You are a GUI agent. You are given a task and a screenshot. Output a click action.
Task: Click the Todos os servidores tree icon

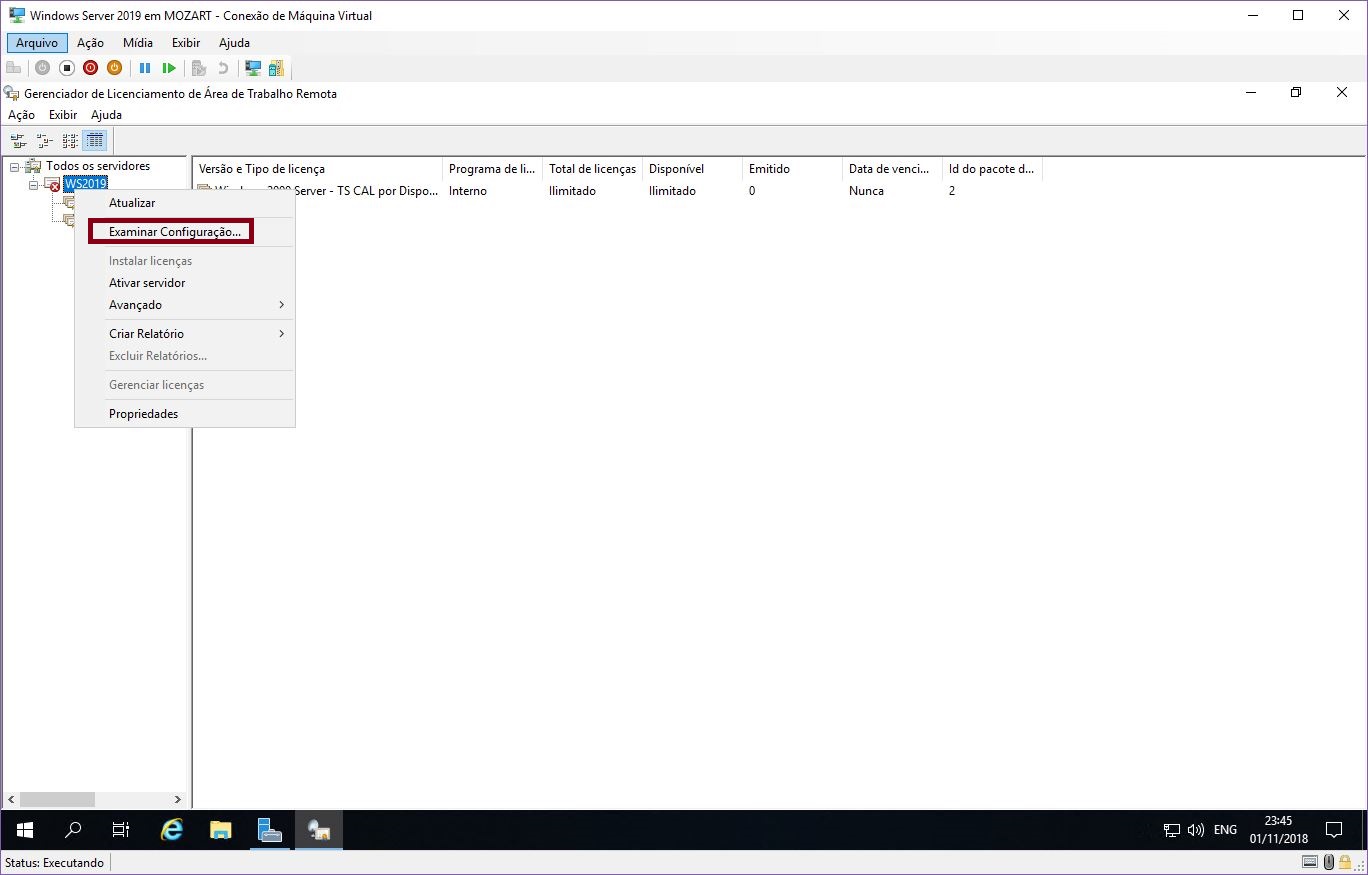point(33,166)
